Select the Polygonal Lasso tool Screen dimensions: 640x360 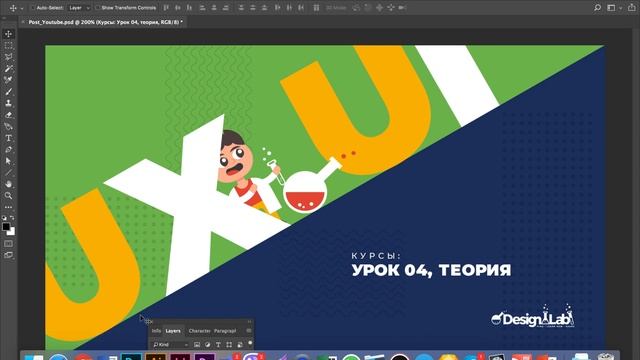(x=9, y=57)
